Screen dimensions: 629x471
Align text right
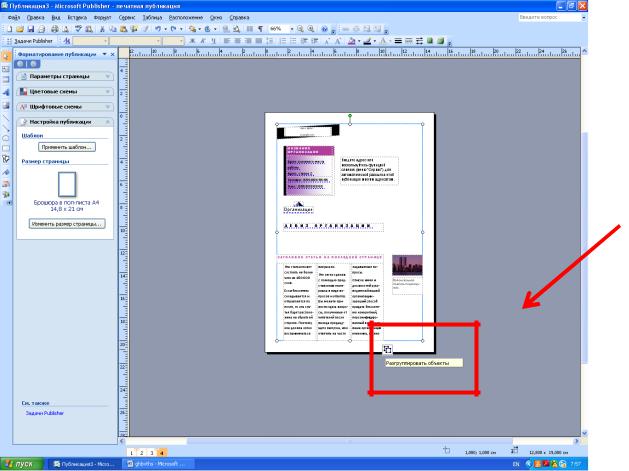[x=248, y=41]
